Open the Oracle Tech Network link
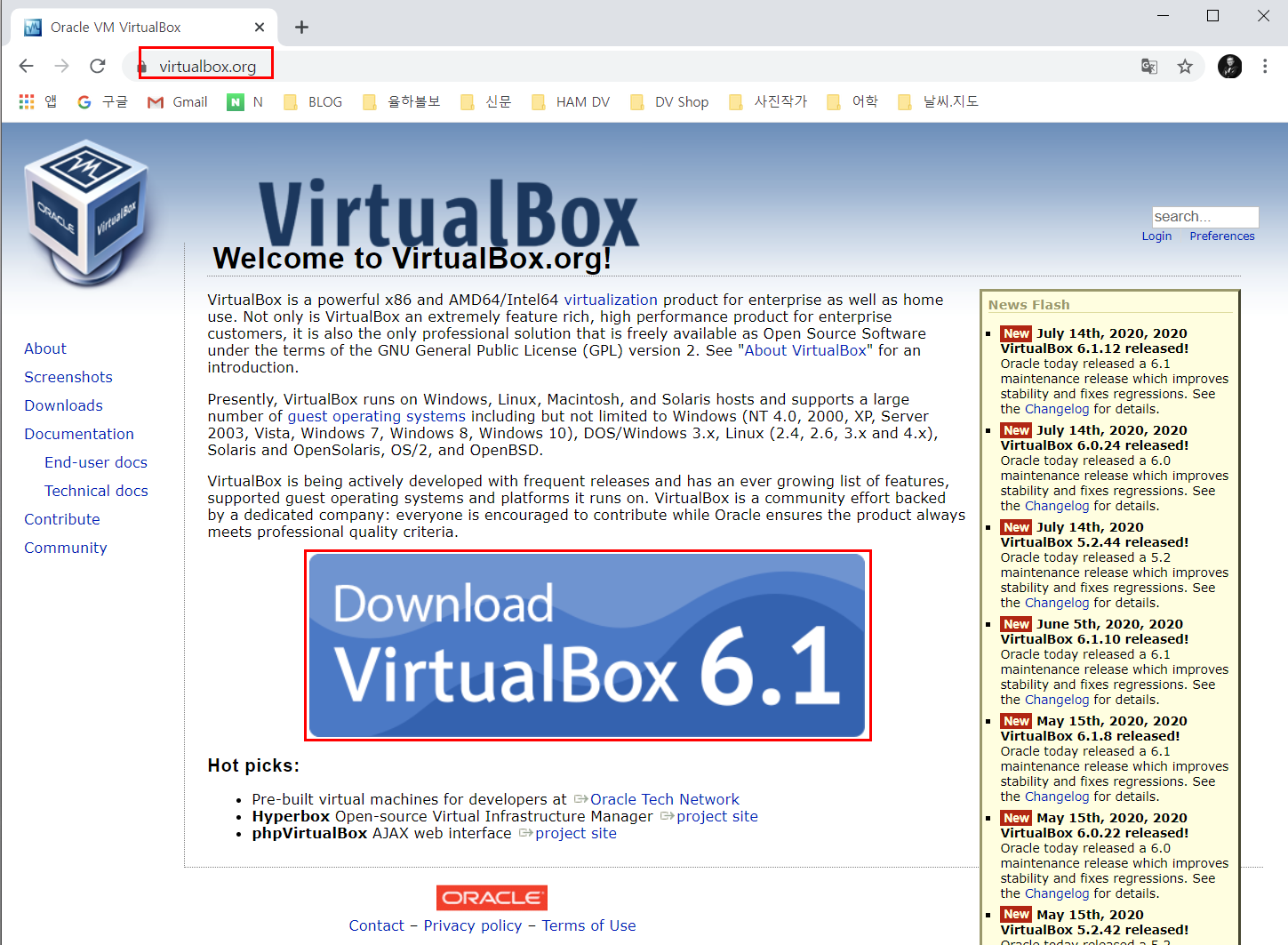 (x=665, y=799)
